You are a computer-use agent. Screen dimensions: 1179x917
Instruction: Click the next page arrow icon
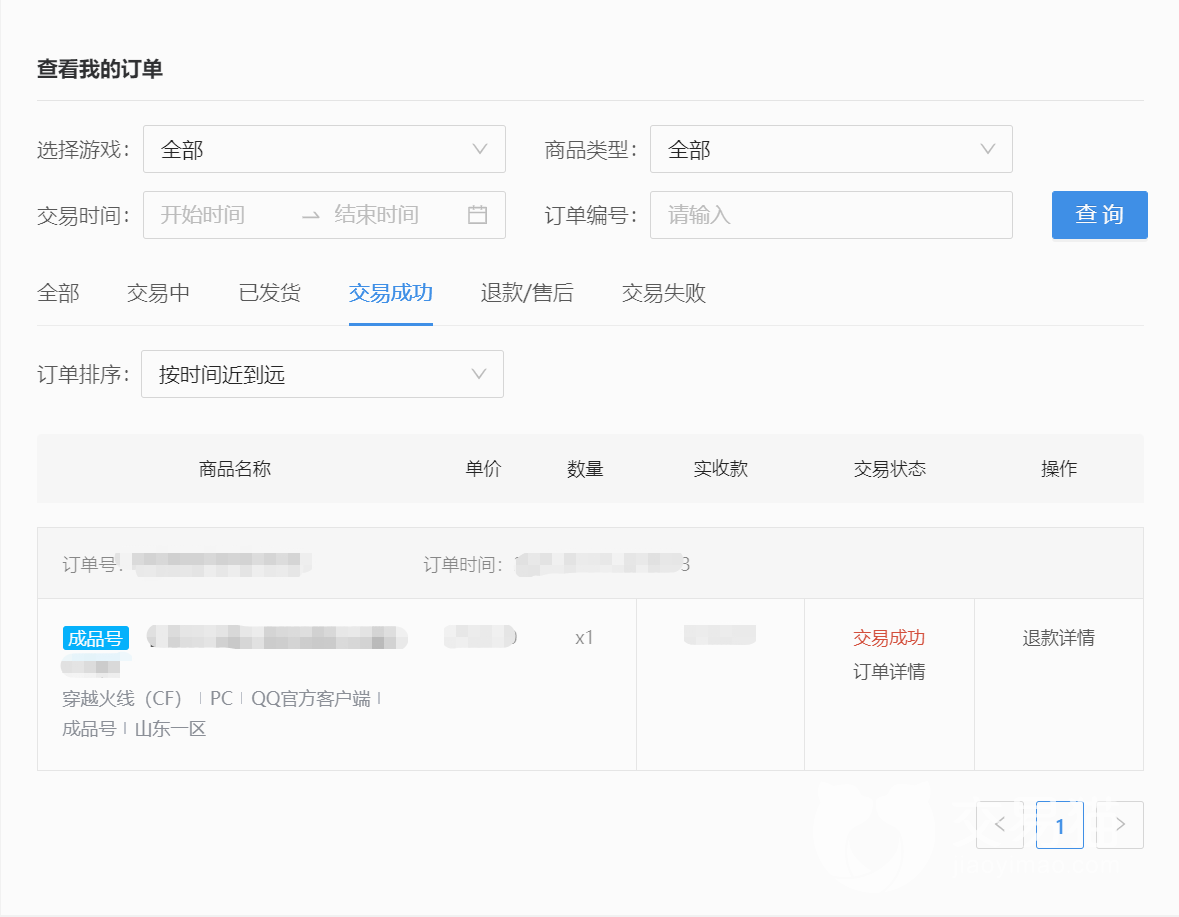(x=1120, y=825)
